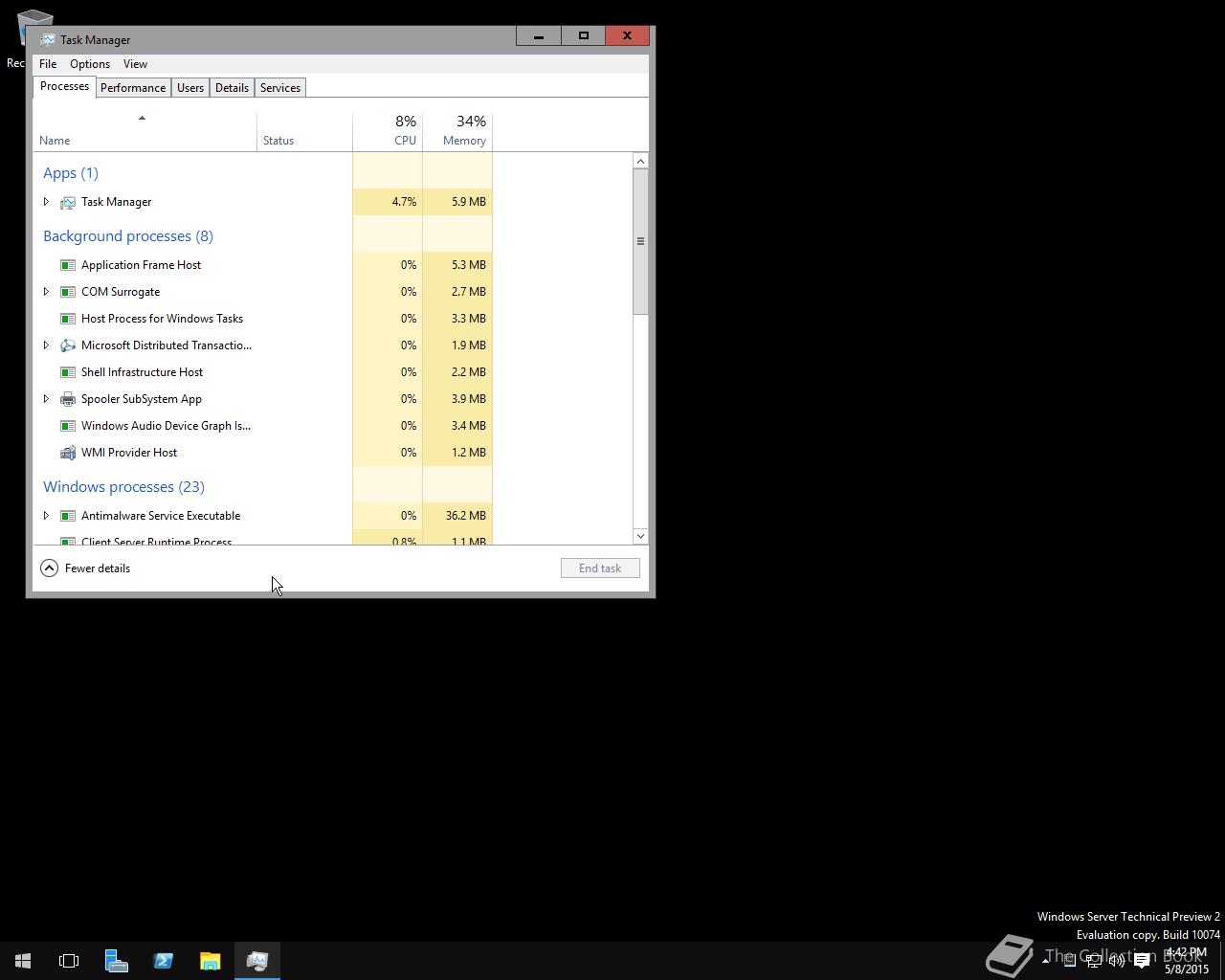Click the Task Manager title bar icon
The image size is (1225, 980).
pos(47,39)
